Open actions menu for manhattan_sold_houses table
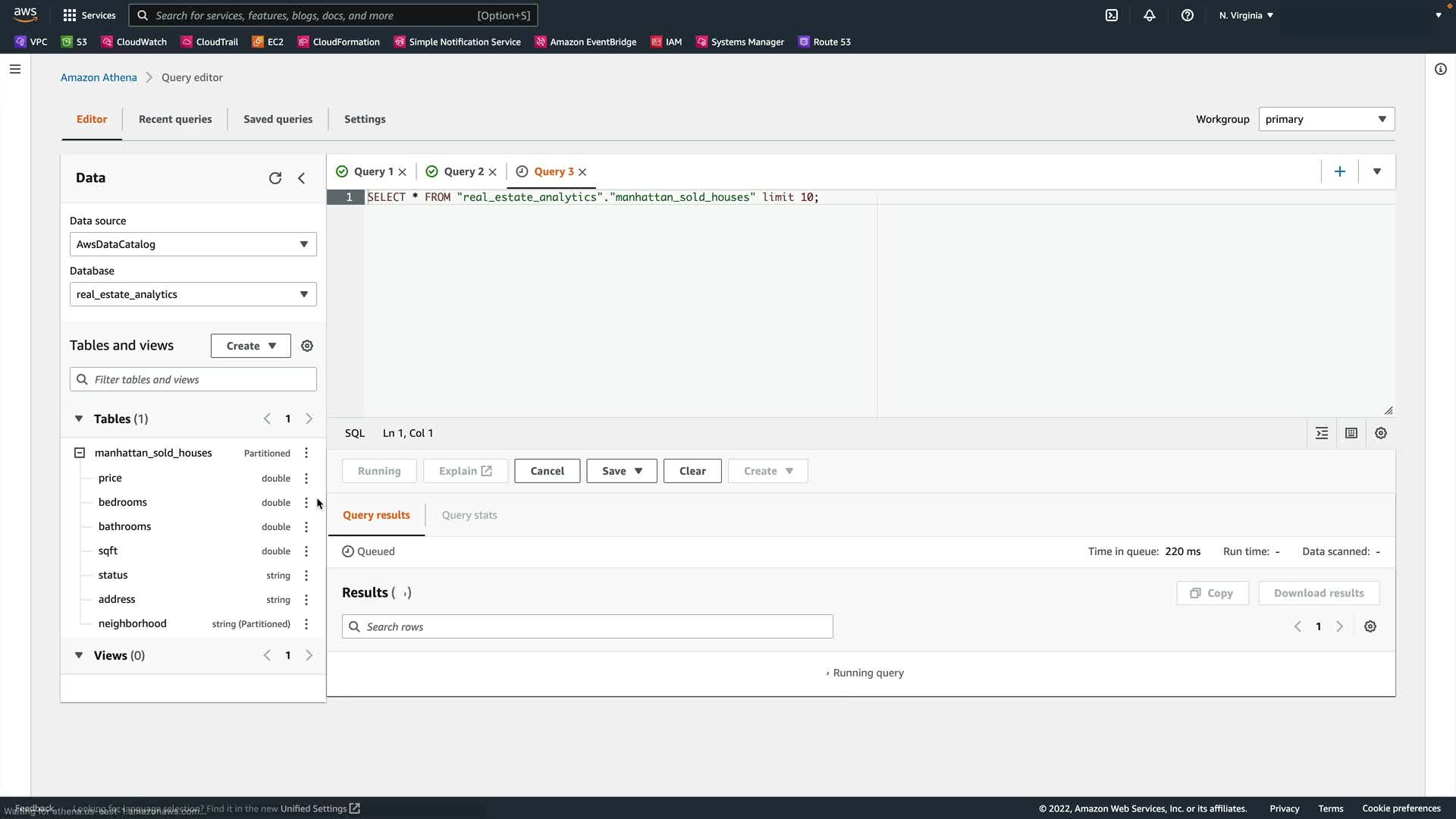 (x=306, y=453)
